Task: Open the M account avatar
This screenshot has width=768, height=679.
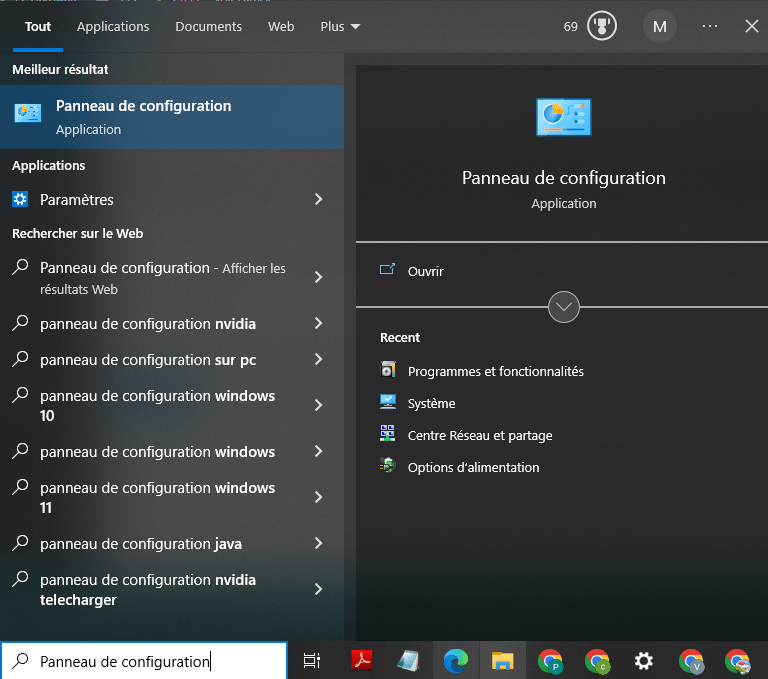Action: pos(660,26)
